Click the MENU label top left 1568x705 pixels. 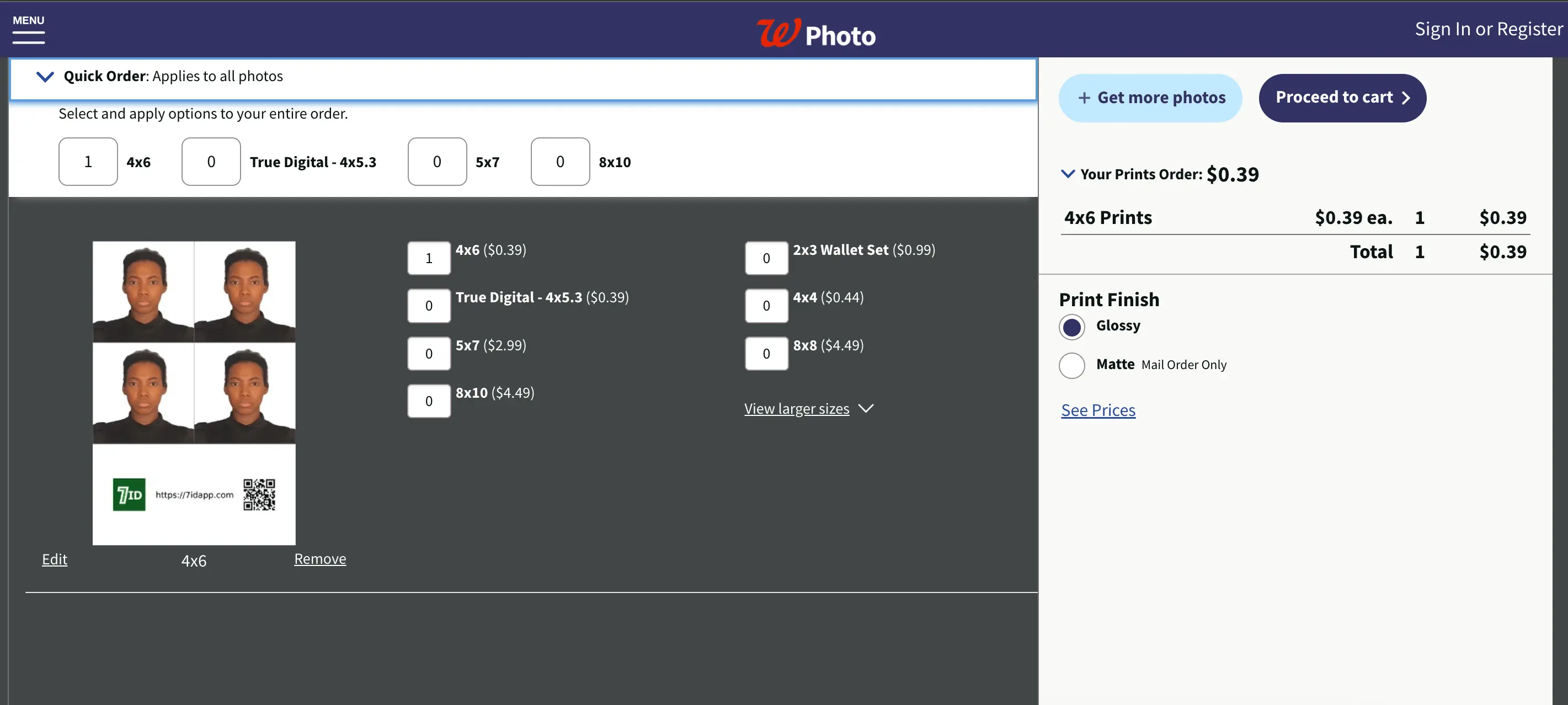[27, 19]
